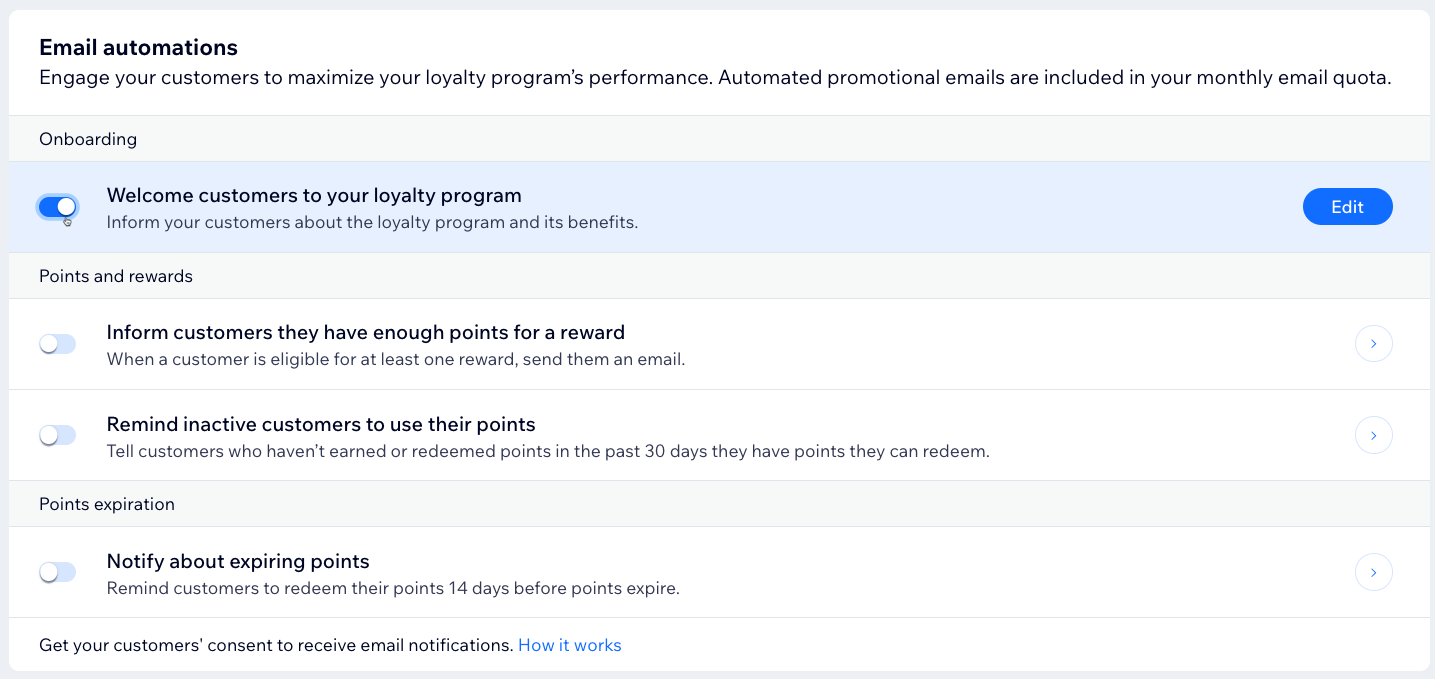Select the Notify about expiring points title
This screenshot has height=679, width=1435.
point(238,561)
